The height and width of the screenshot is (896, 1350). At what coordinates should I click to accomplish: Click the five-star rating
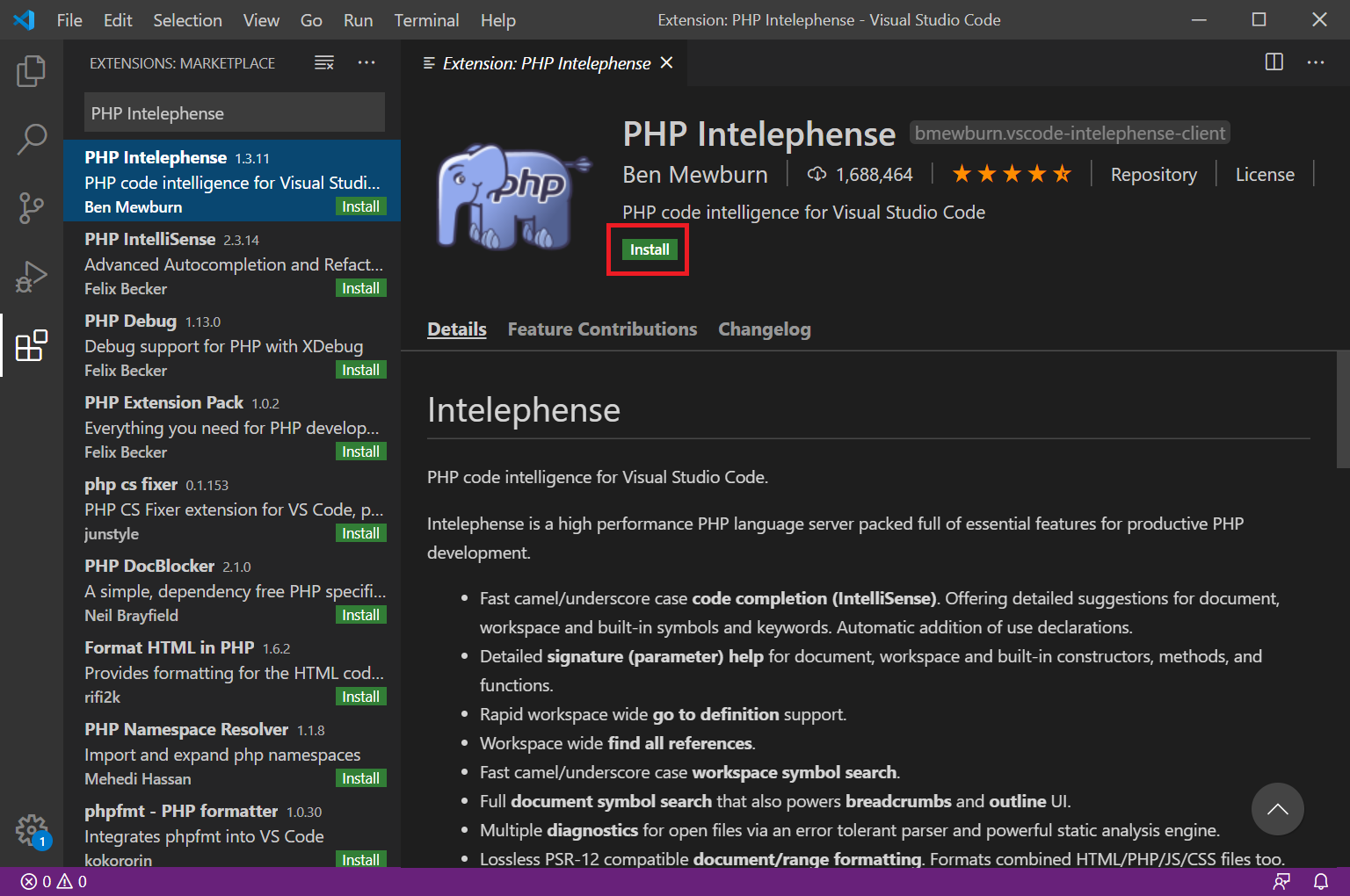1012,174
